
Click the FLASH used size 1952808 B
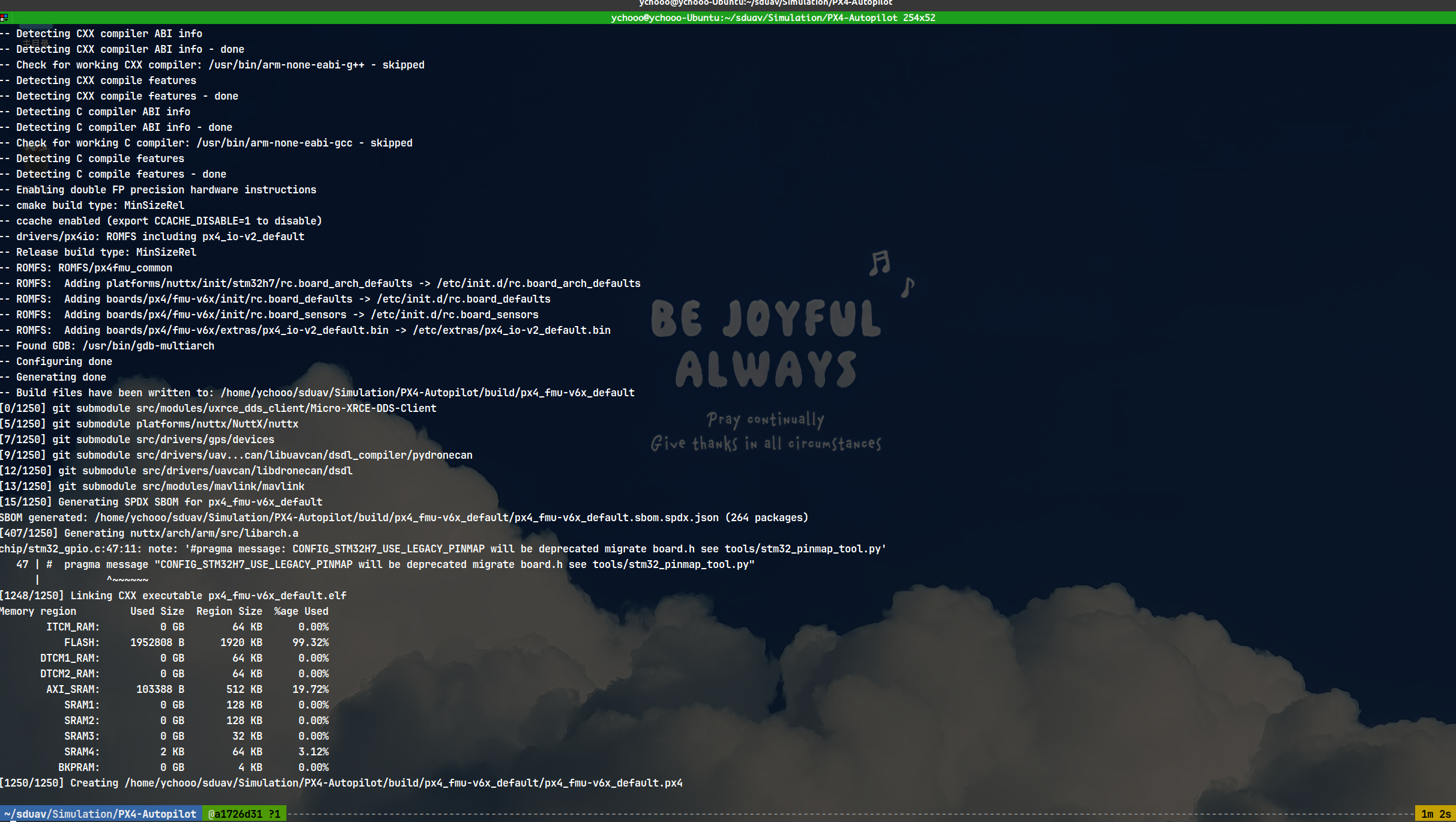(x=157, y=642)
